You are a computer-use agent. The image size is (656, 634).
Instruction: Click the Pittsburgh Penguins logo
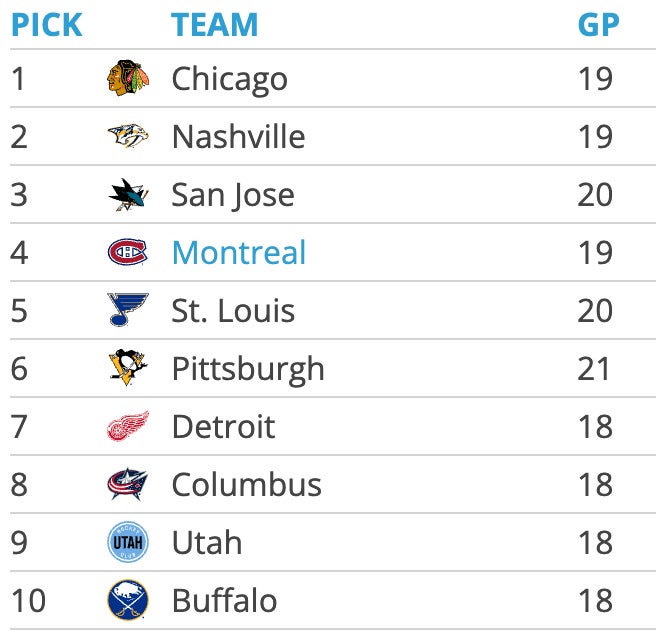pyautogui.click(x=128, y=369)
